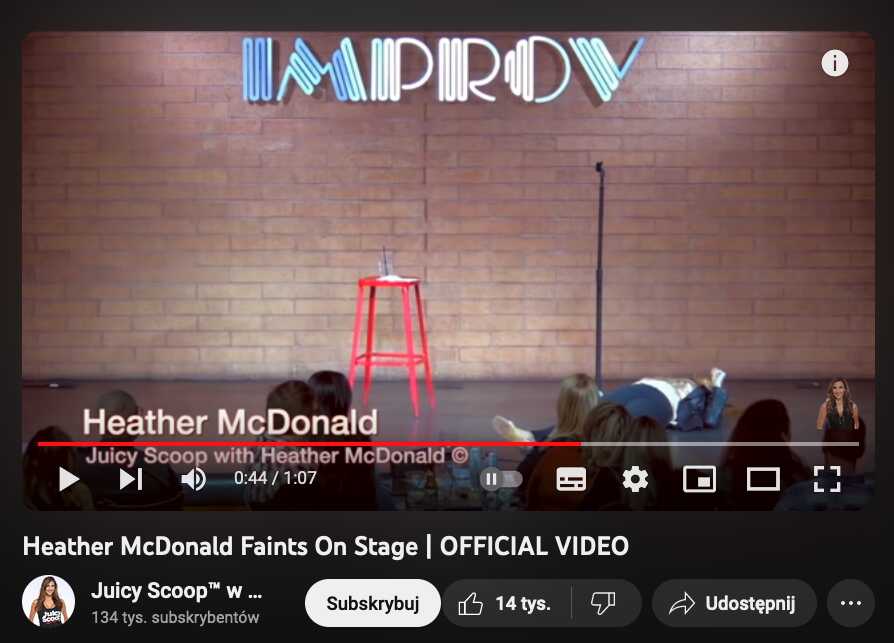Screen dimensions: 894x643
Task: Open the three-dot more actions menu
Action: [851, 603]
